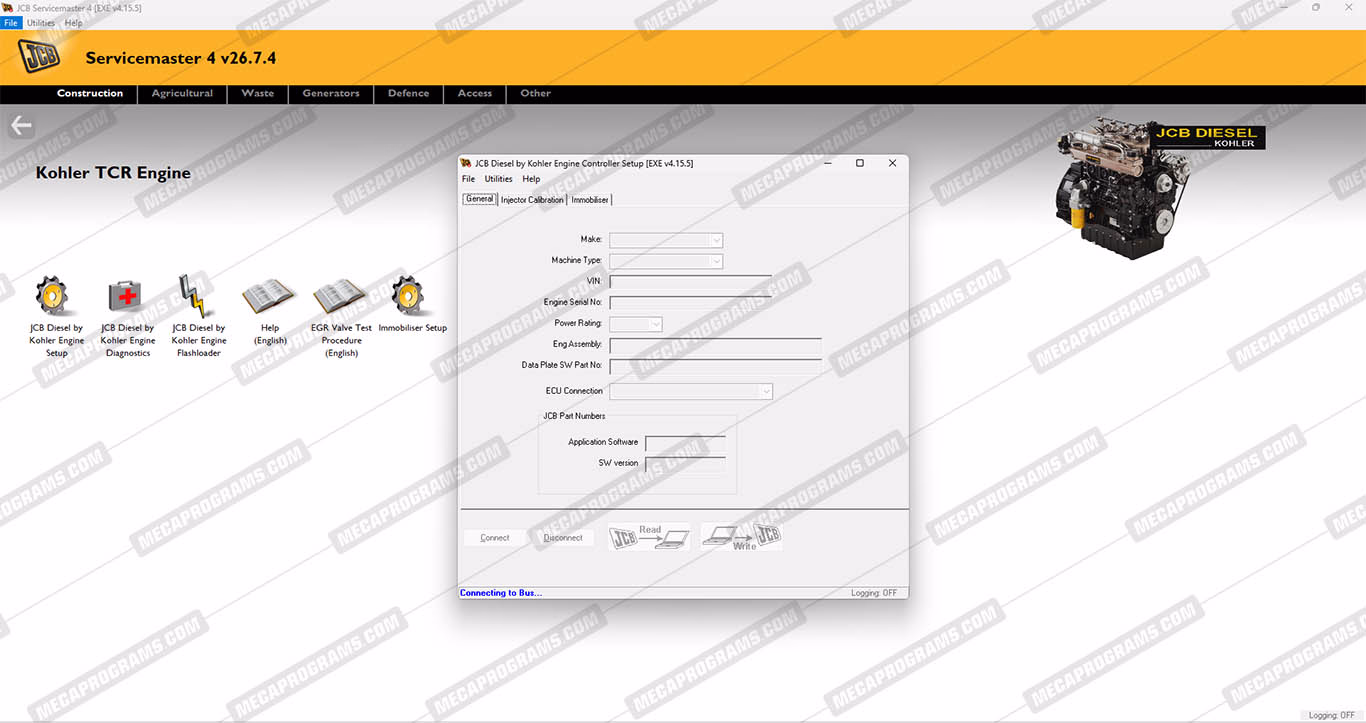Click the Eng Assembly field
This screenshot has height=723, width=1366.
[716, 345]
